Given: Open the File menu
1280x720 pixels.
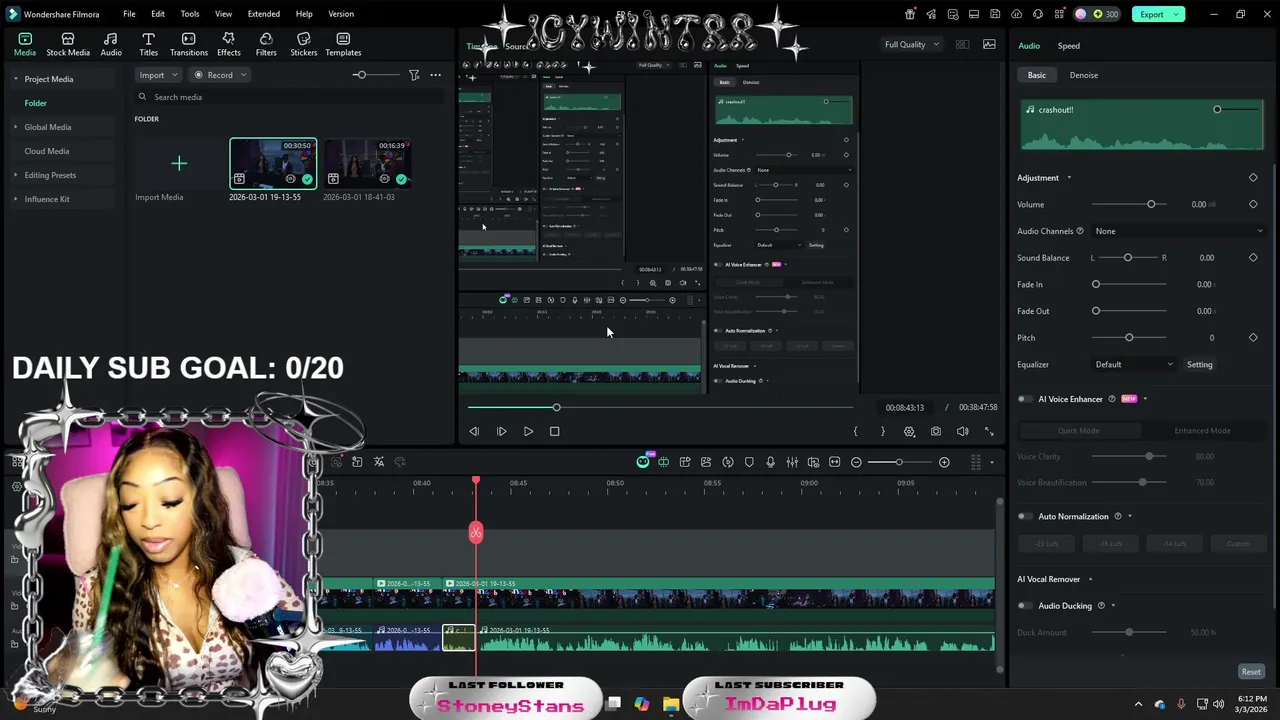Looking at the screenshot, I should pos(129,14).
